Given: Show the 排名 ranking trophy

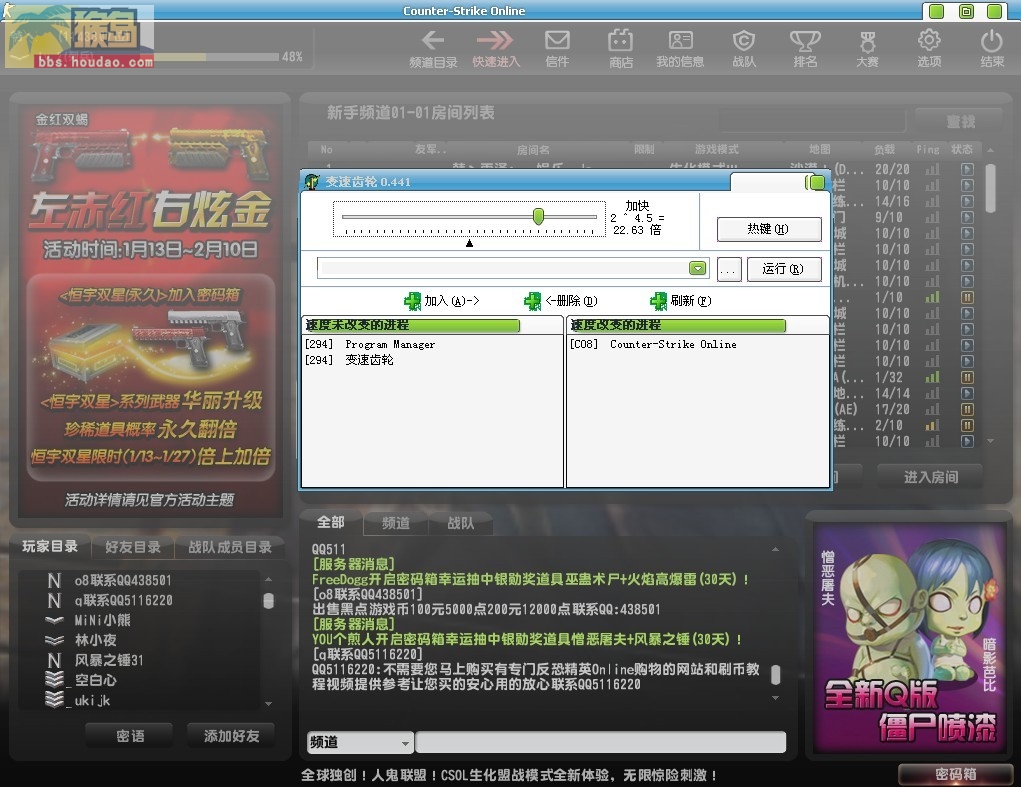Looking at the screenshot, I should pyautogui.click(x=805, y=48).
